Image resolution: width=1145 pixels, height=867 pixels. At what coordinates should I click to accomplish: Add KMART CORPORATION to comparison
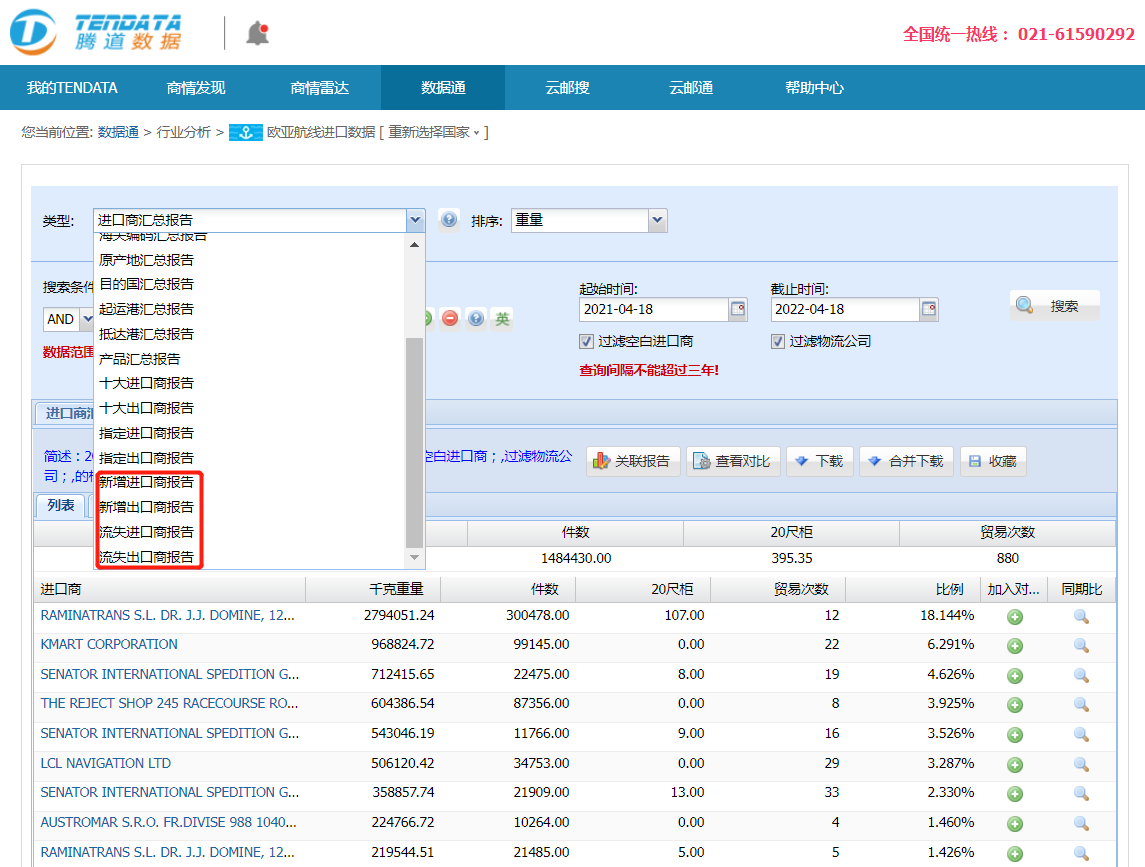(1014, 646)
